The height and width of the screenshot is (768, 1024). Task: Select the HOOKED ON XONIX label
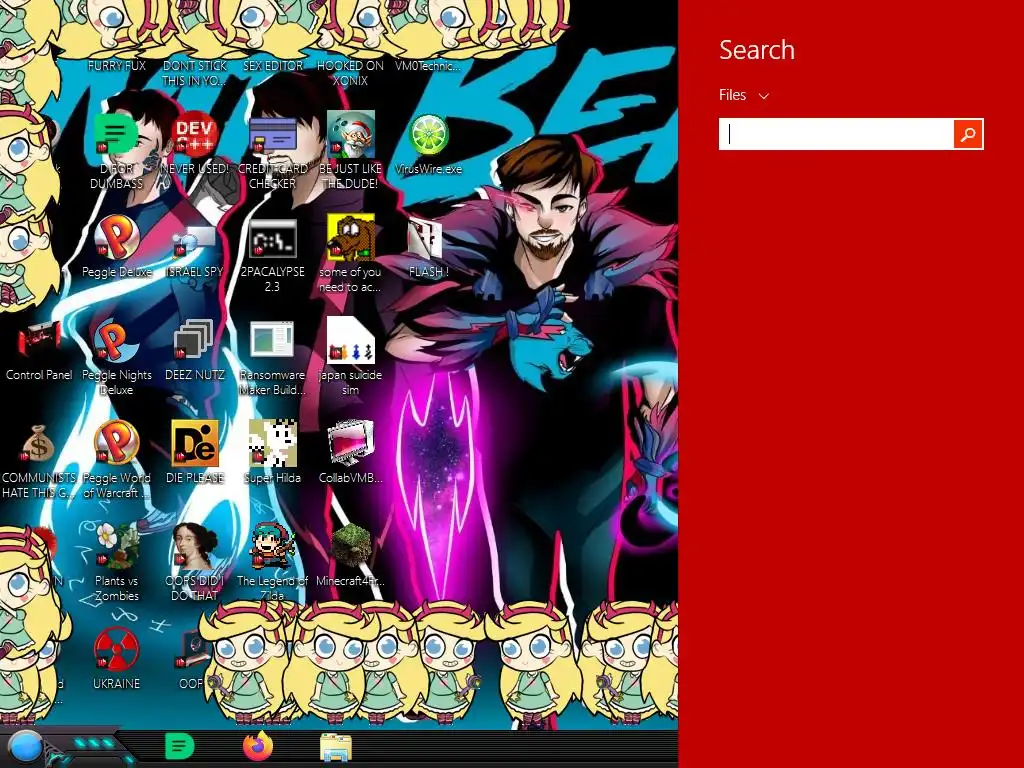pos(351,73)
